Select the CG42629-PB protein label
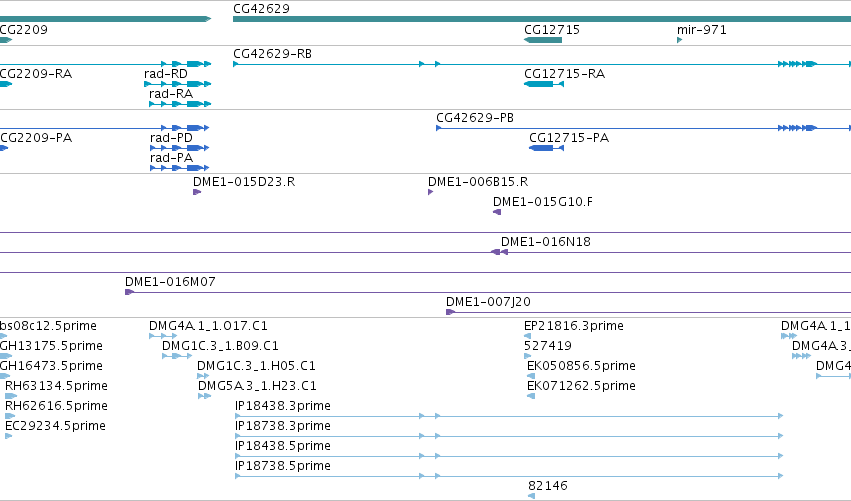 click(475, 117)
